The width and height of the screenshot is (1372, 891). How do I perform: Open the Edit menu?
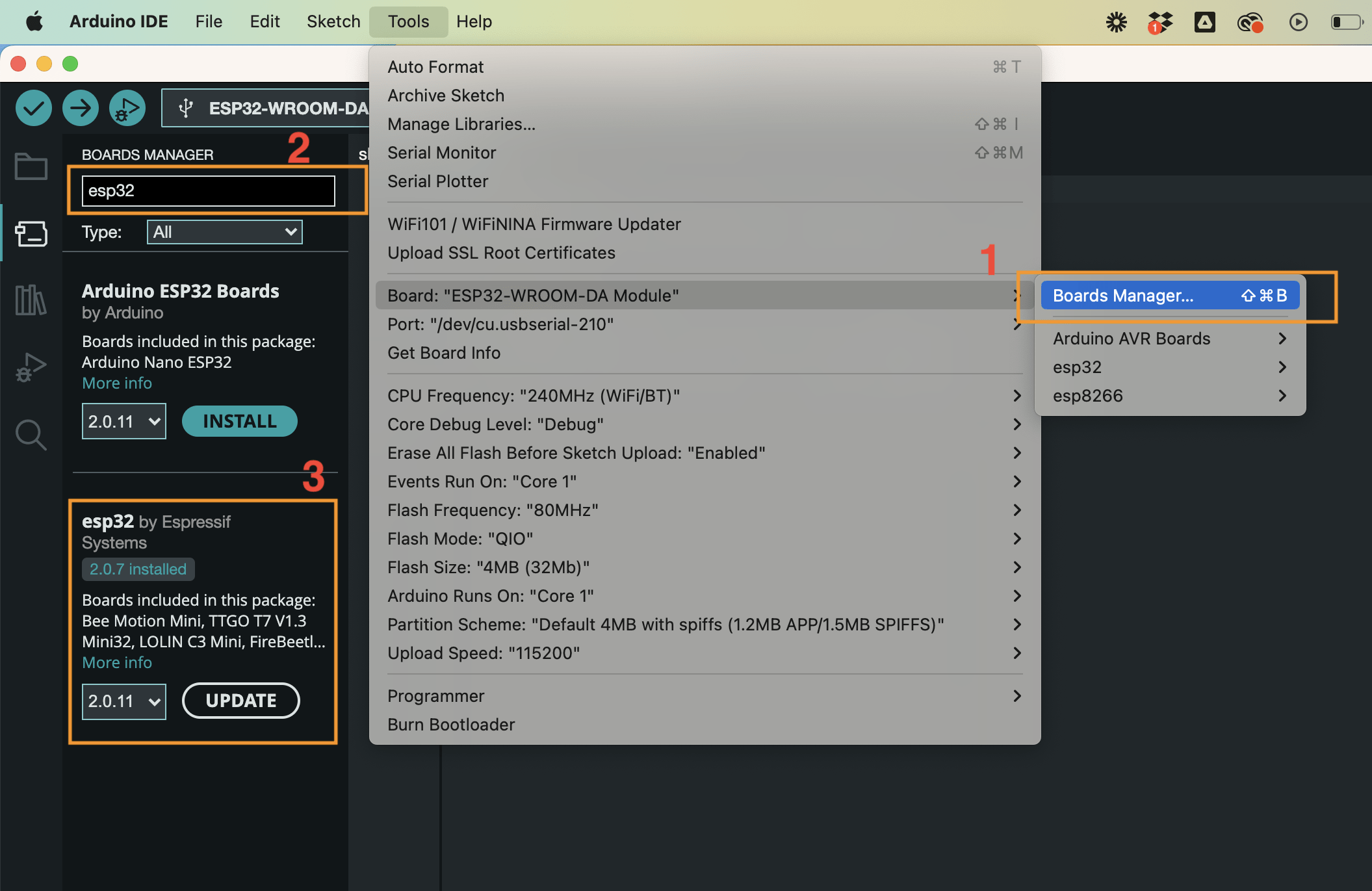(265, 21)
